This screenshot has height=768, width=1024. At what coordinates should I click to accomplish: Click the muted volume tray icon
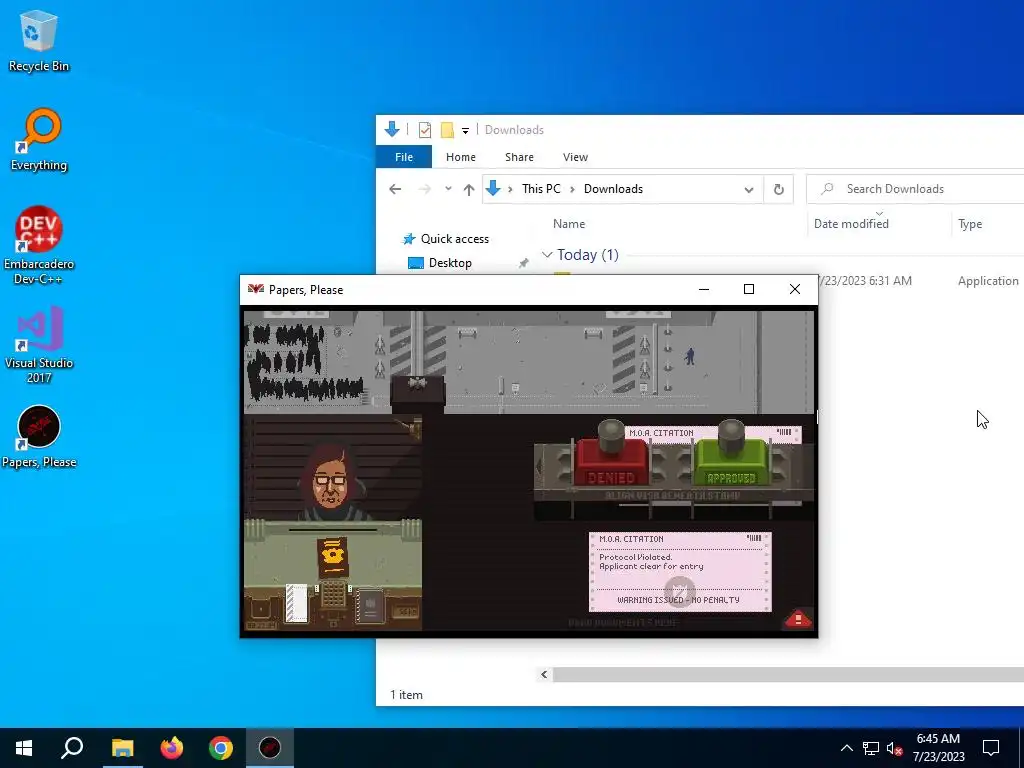[x=895, y=748]
